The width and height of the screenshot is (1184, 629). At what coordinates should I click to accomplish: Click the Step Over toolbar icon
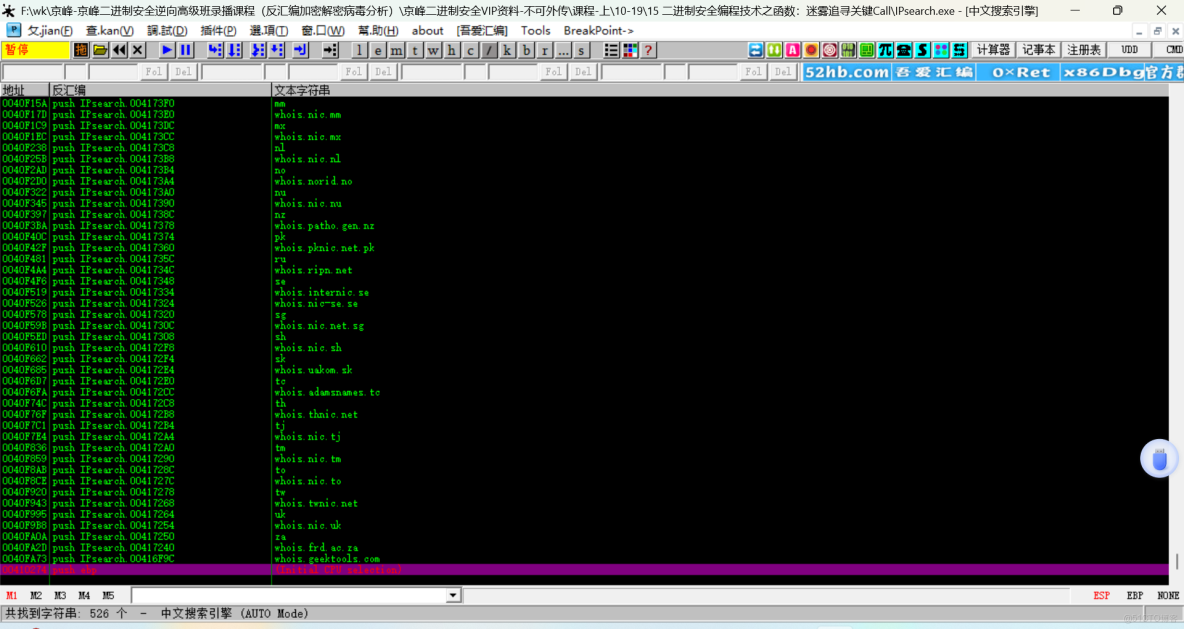pos(234,51)
